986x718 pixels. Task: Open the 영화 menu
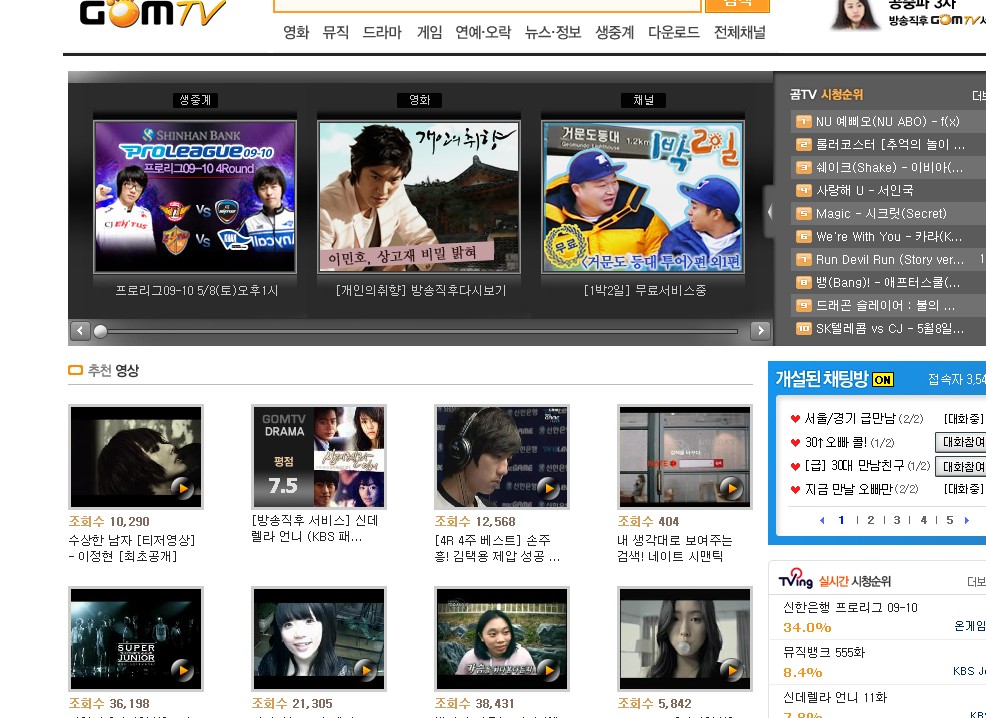click(x=296, y=32)
